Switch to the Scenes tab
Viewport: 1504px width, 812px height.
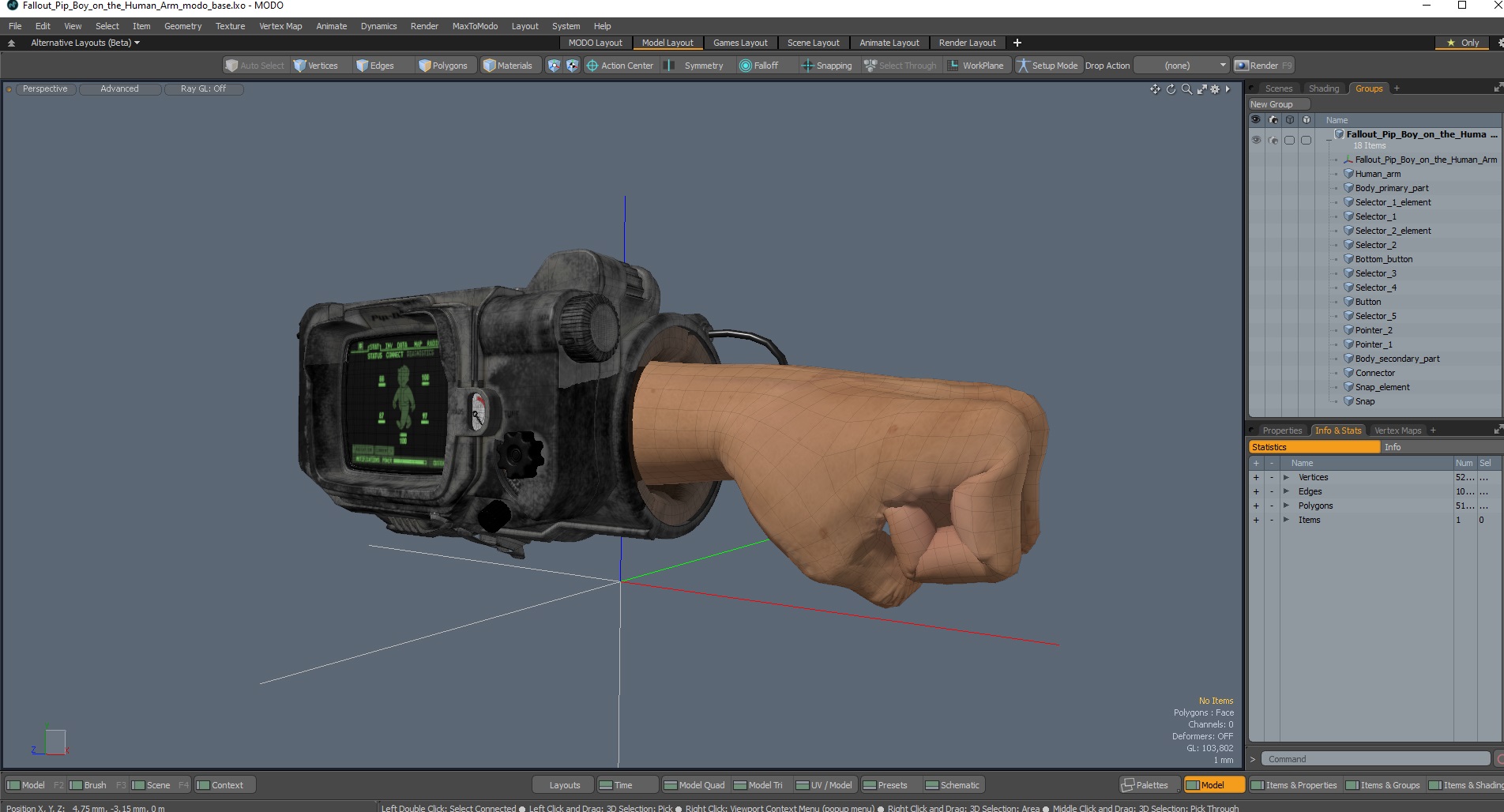pyautogui.click(x=1278, y=88)
